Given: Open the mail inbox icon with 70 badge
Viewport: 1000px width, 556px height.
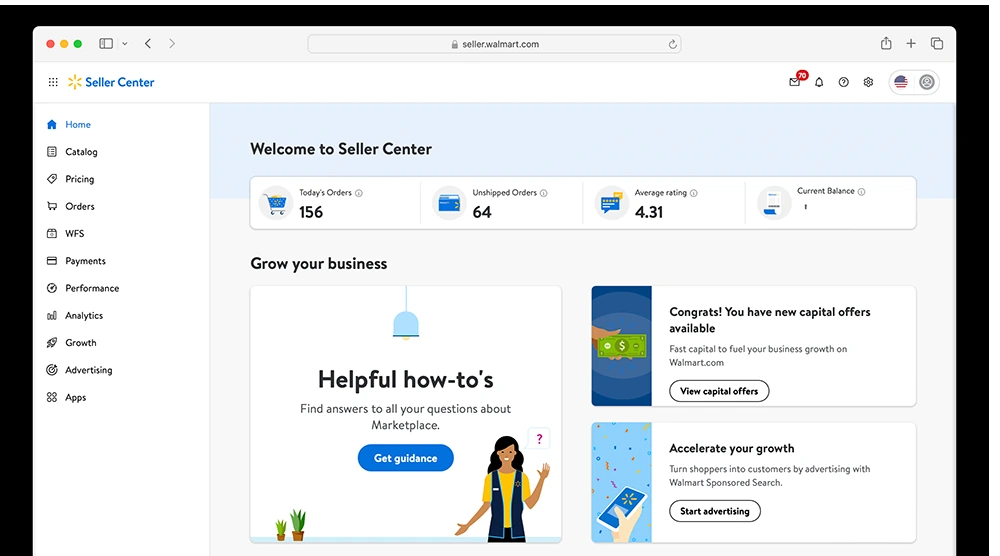Looking at the screenshot, I should 795,82.
